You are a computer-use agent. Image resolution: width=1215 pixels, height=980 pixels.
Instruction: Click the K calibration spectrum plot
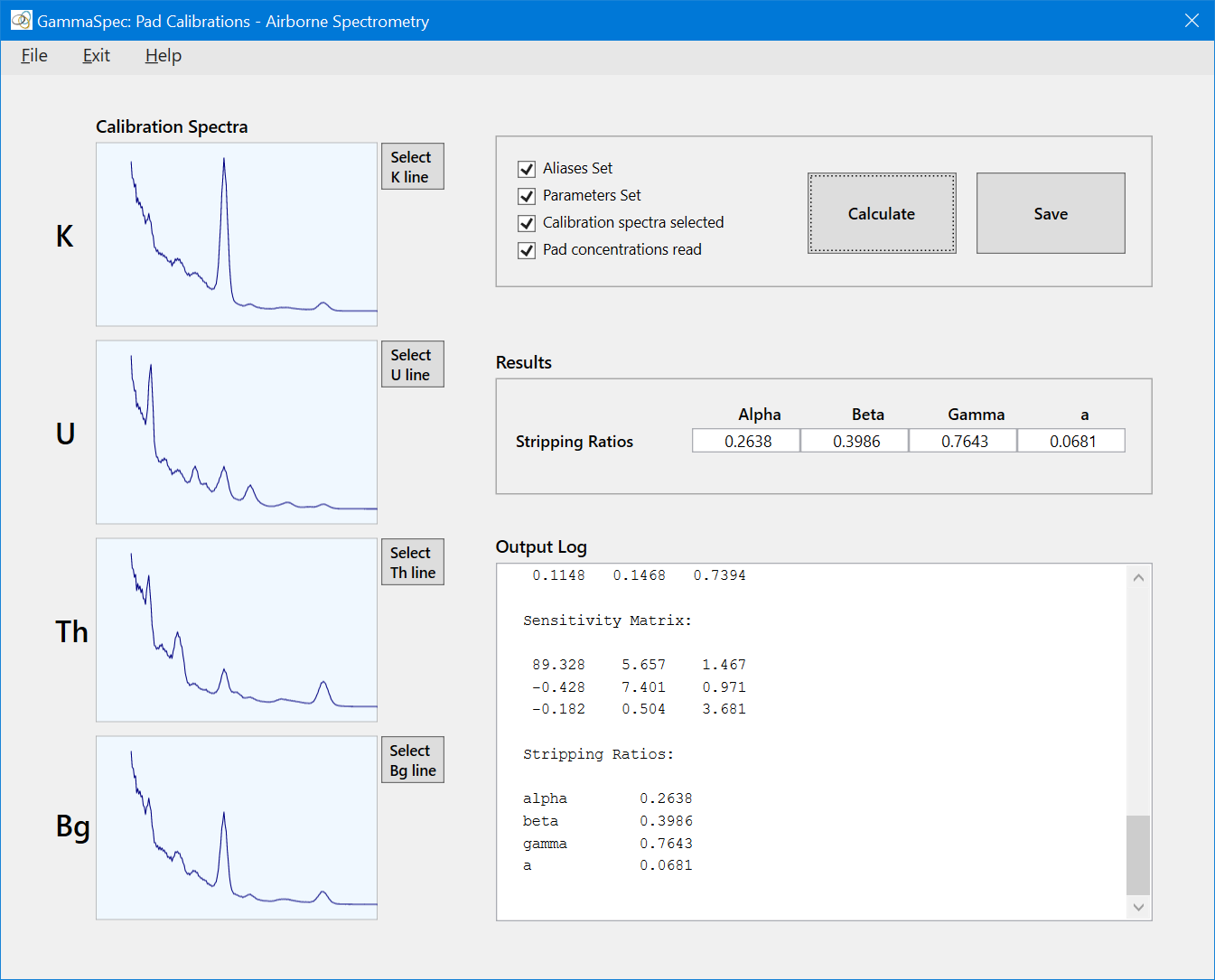tap(237, 235)
